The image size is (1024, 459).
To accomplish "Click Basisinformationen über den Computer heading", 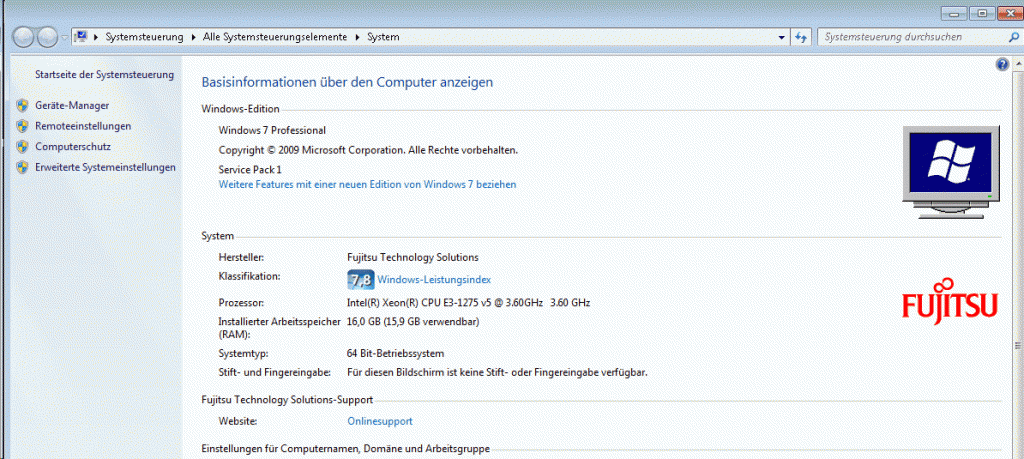I will [347, 82].
